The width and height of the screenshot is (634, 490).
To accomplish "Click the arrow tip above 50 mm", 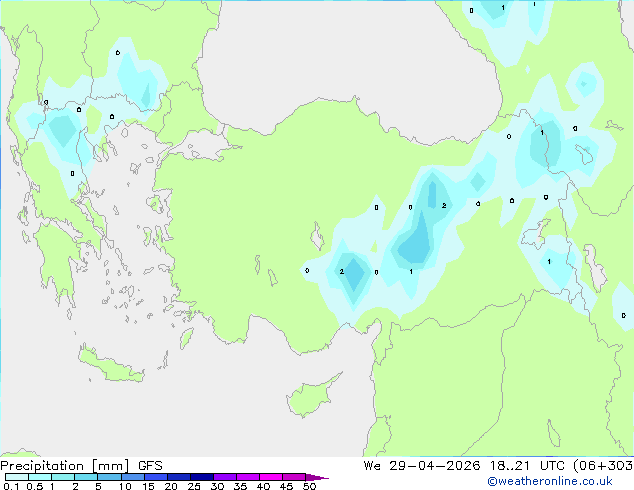I will coord(317,477).
